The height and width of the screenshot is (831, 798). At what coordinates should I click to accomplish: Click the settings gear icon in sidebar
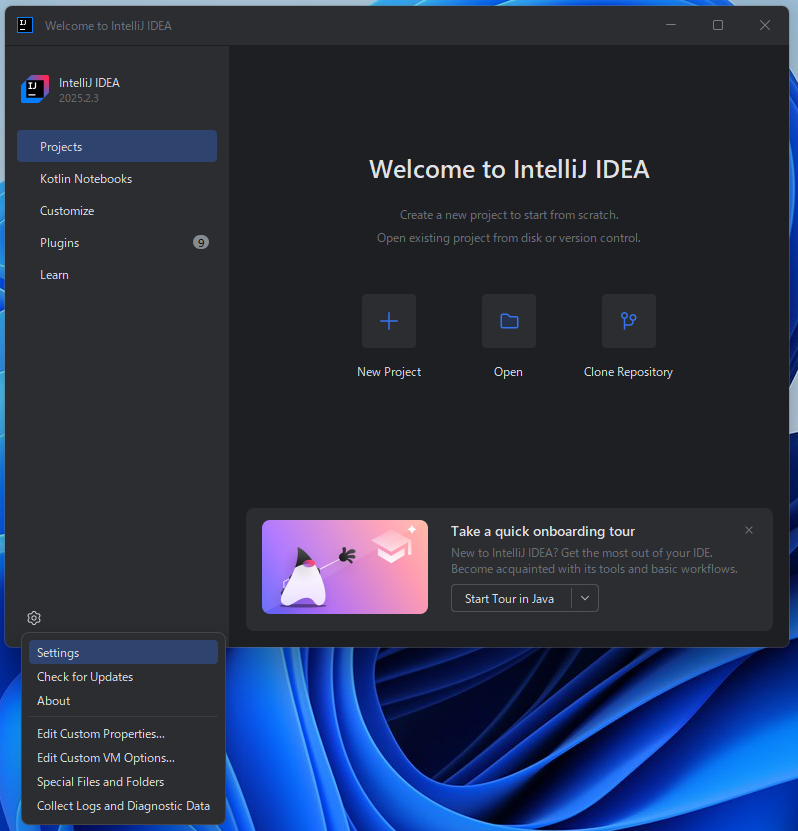click(34, 618)
